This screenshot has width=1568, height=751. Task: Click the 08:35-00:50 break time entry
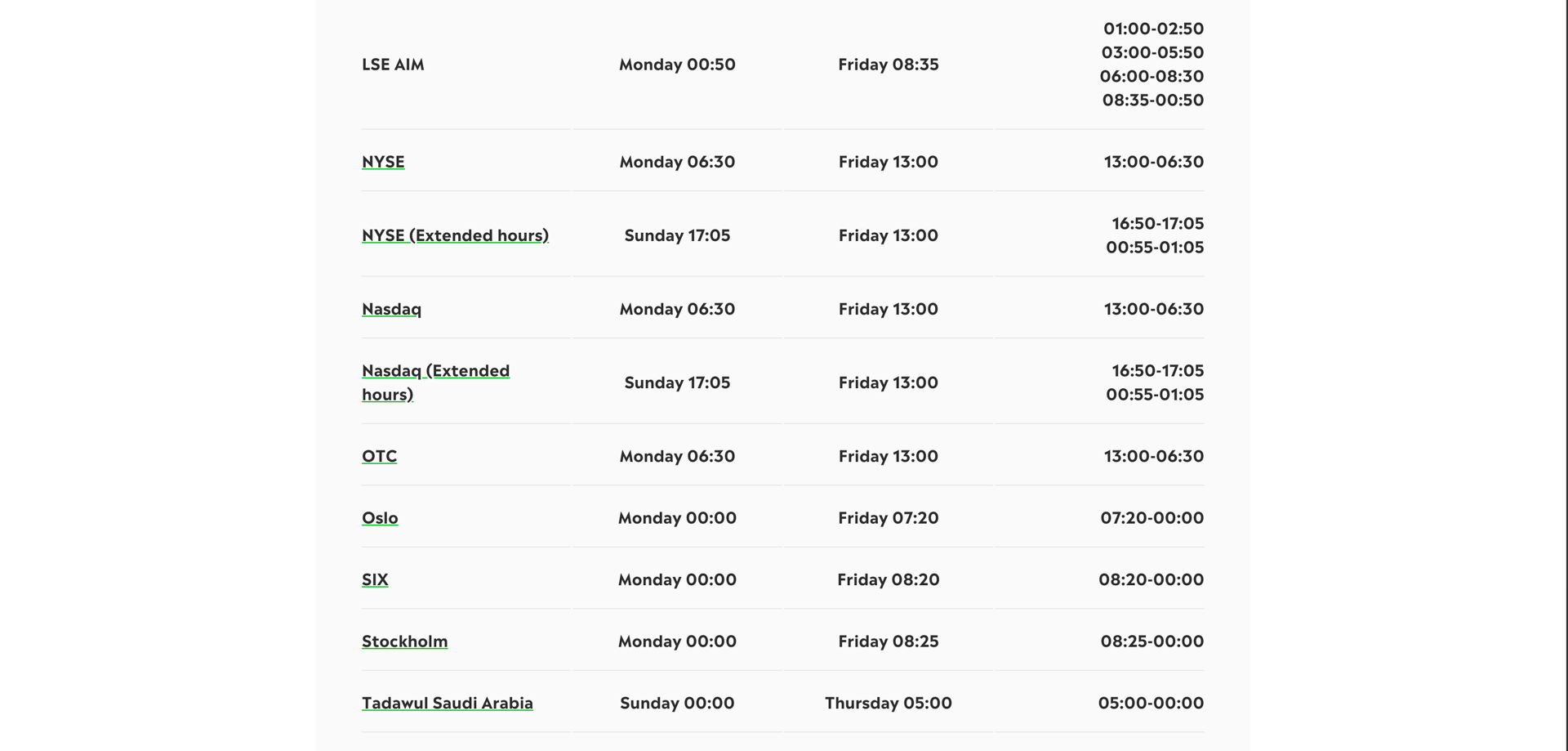[1153, 100]
